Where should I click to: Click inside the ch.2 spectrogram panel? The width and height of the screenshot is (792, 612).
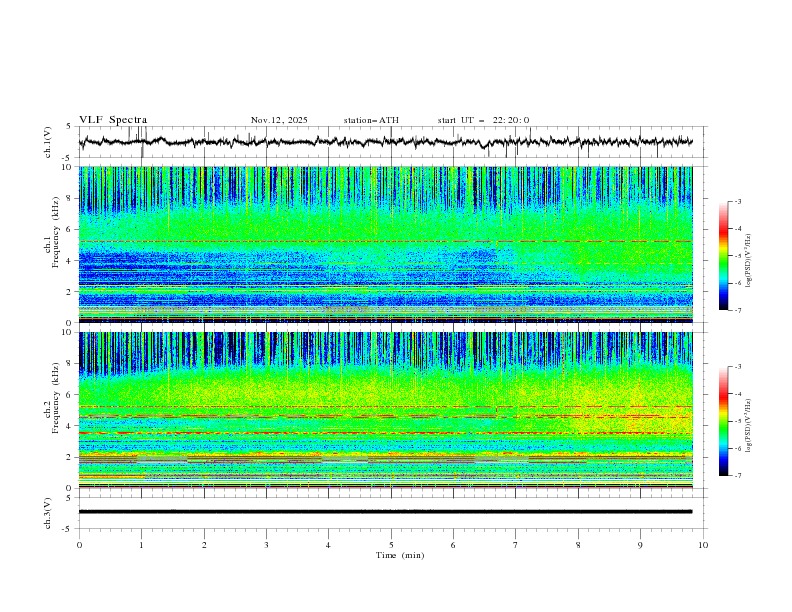[385, 410]
